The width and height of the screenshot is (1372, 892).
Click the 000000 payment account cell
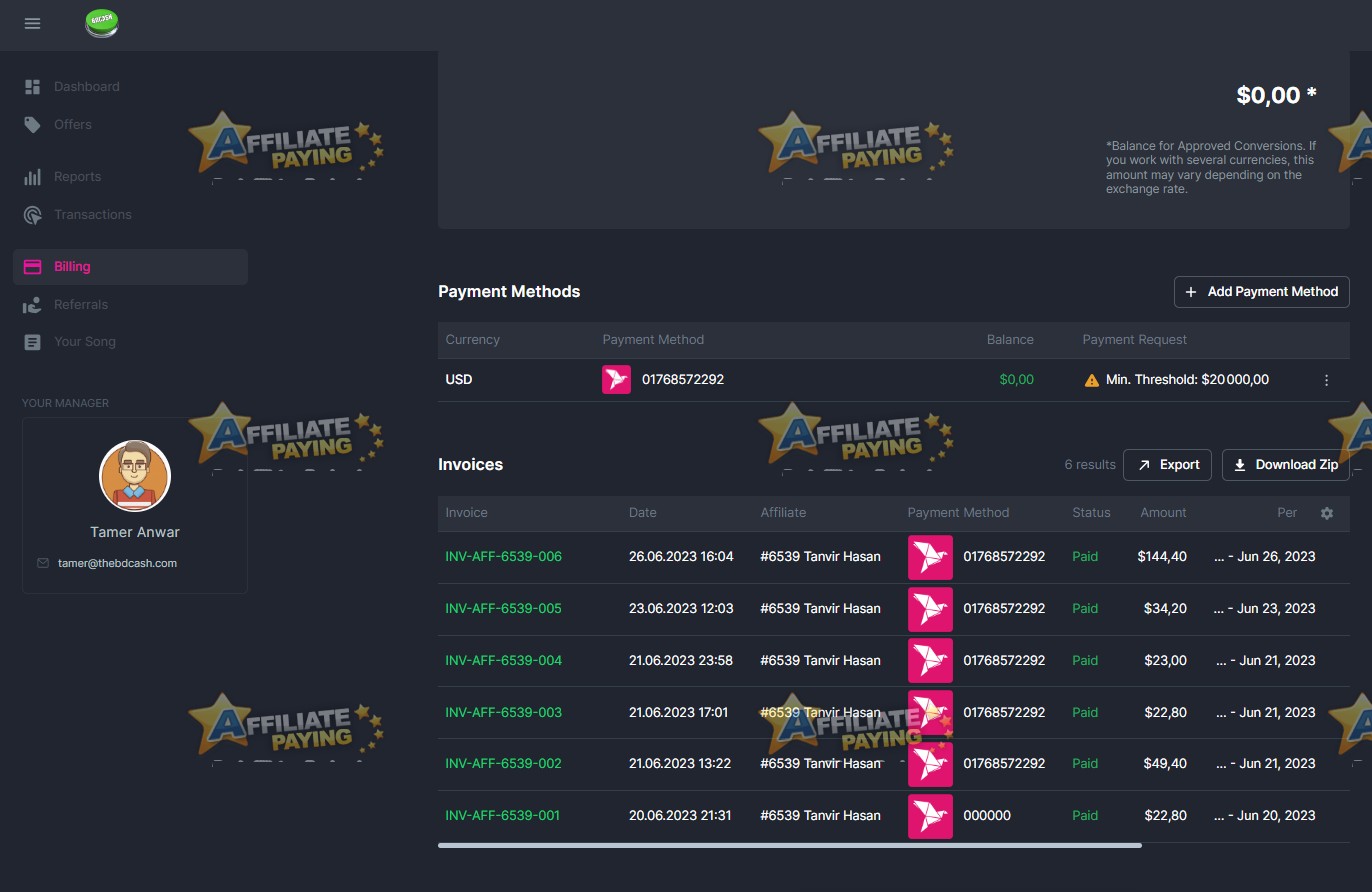point(987,816)
